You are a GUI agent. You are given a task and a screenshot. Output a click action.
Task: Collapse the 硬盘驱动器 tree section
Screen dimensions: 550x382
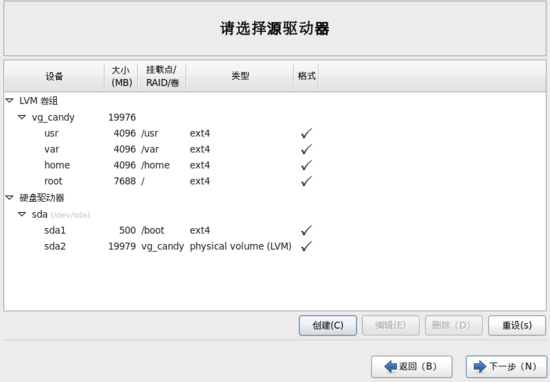click(x=9, y=197)
